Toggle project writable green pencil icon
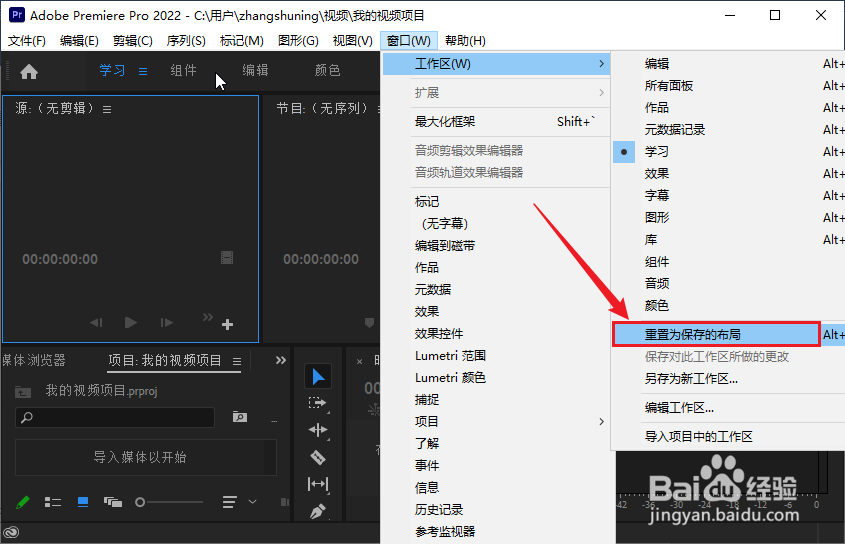This screenshot has height=544, width=845. (x=23, y=502)
